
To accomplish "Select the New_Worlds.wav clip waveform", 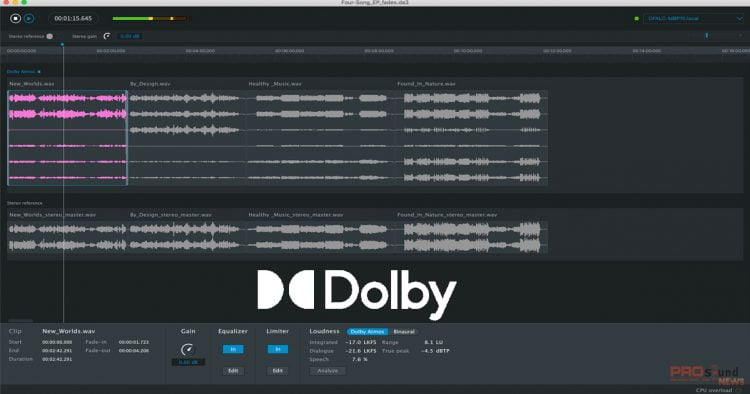I will 67,138.
